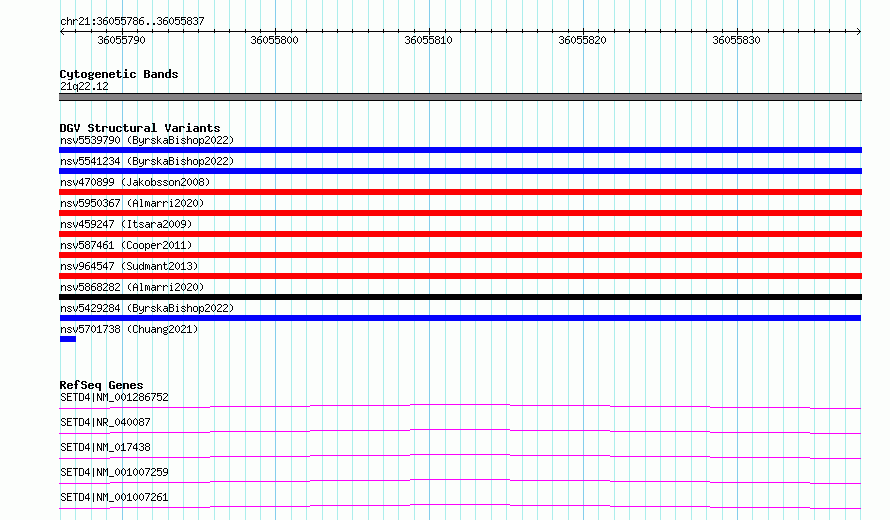Open SETD4|NM_001286752 transcript label
Image resolution: width=890 pixels, height=520 pixels.
[114, 397]
